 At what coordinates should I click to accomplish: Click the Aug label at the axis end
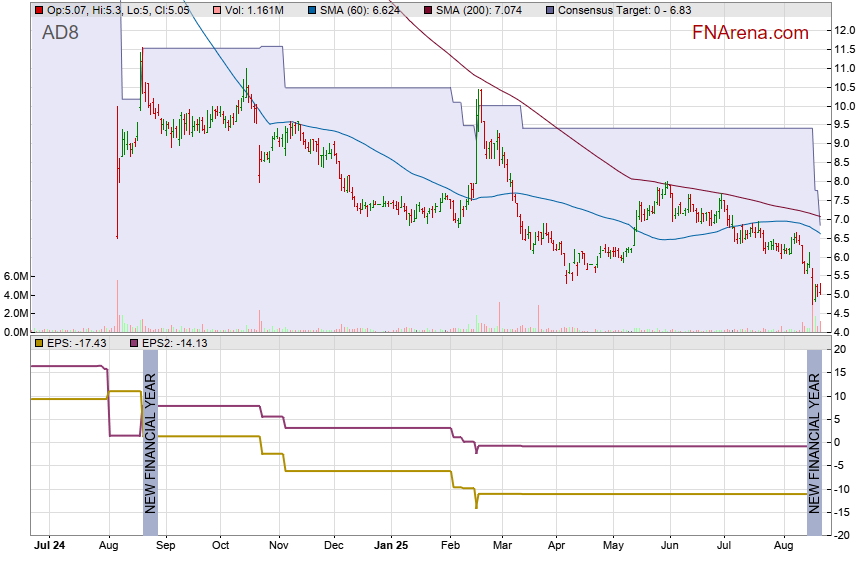click(x=784, y=547)
